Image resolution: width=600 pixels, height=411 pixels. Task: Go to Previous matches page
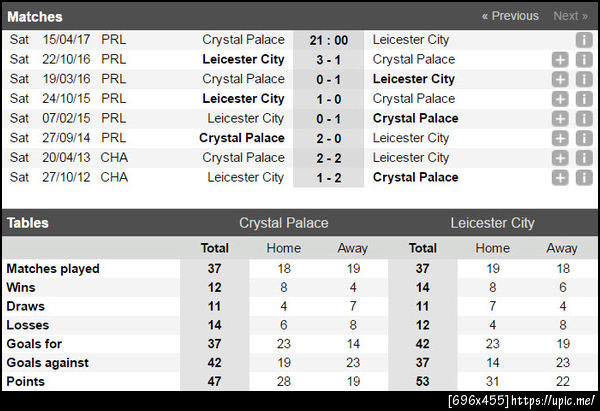(510, 16)
